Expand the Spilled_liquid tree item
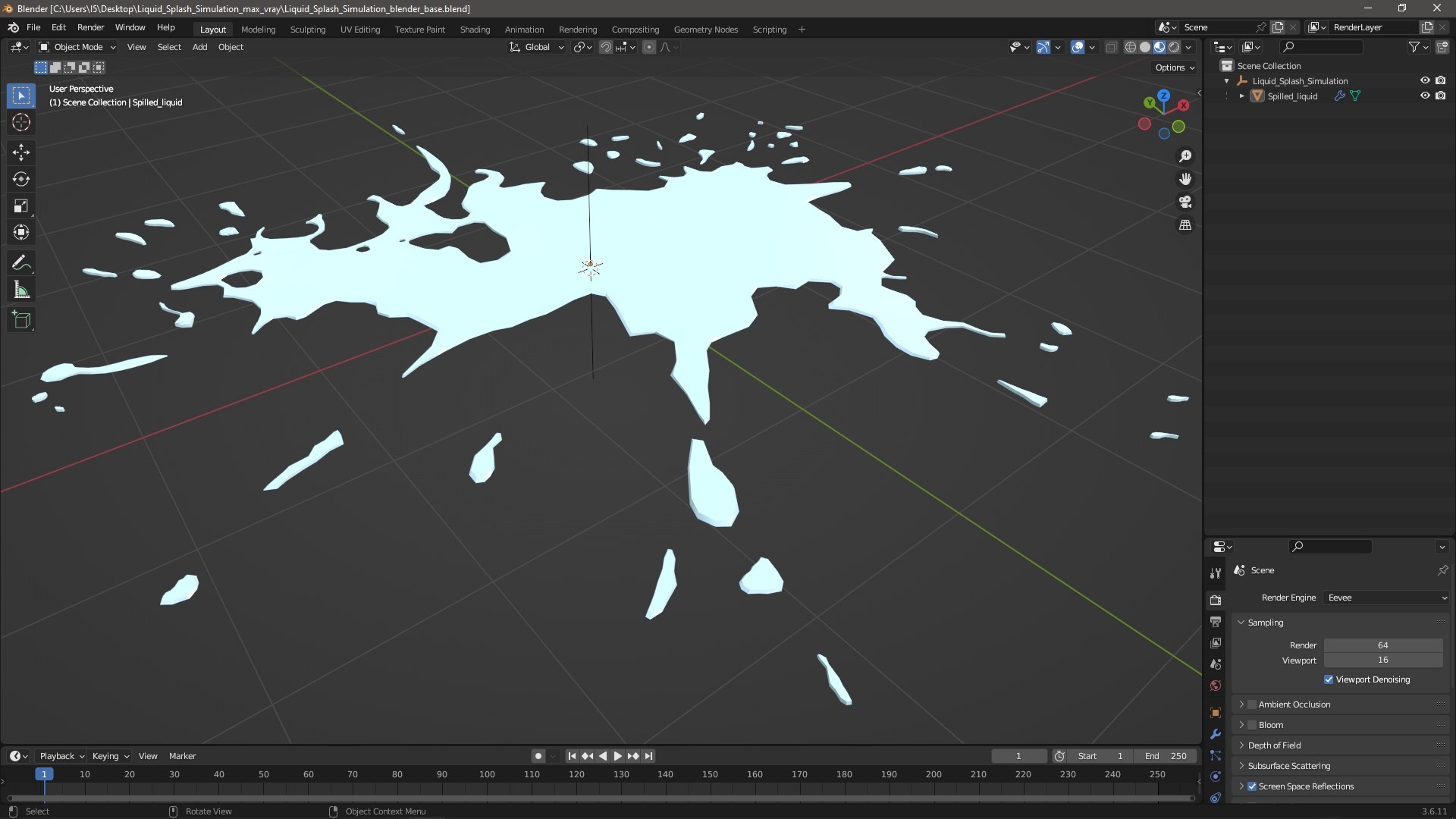This screenshot has height=819, width=1456. point(1241,96)
